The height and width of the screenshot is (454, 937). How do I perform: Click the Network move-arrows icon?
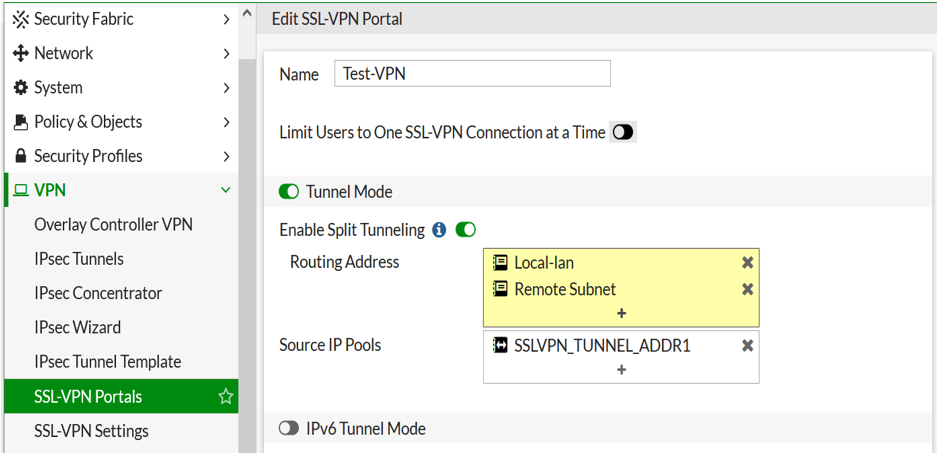(x=20, y=53)
